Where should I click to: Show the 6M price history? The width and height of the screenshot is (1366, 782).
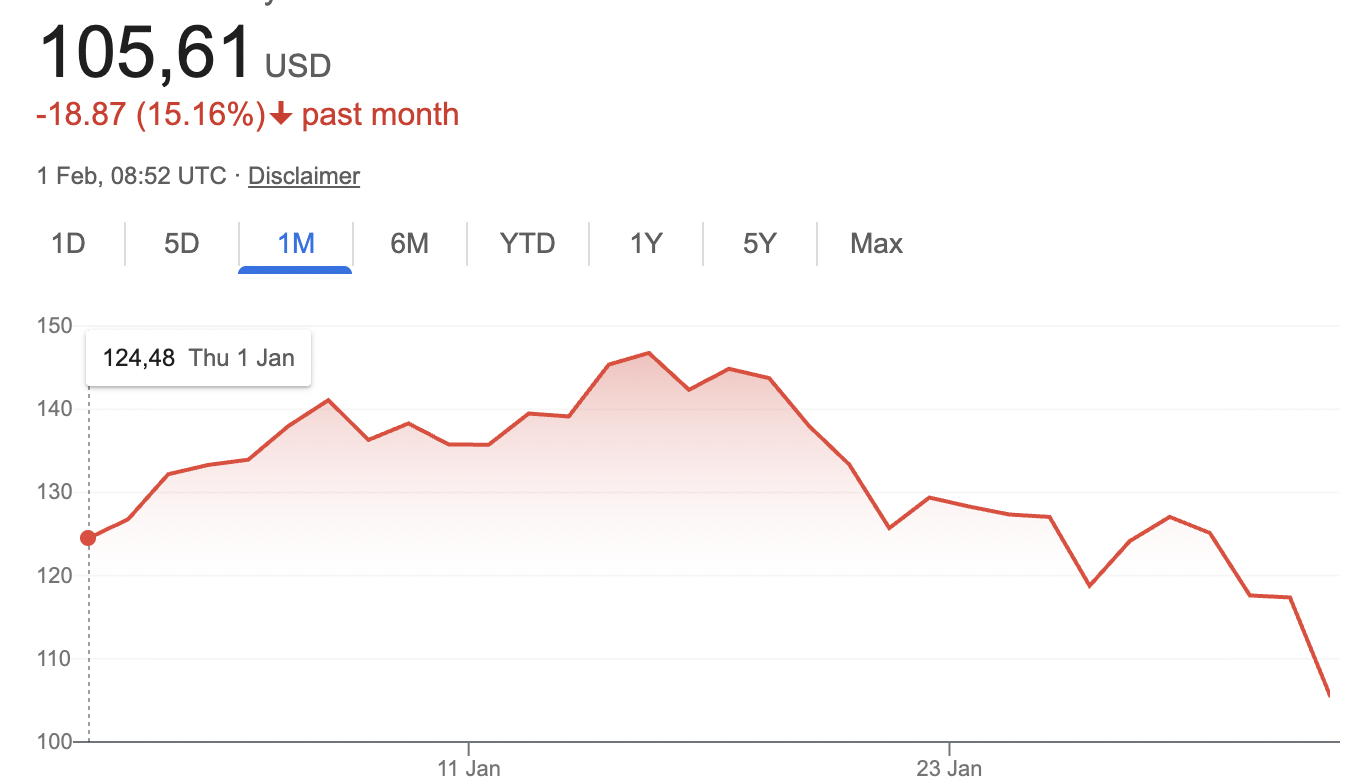point(409,244)
